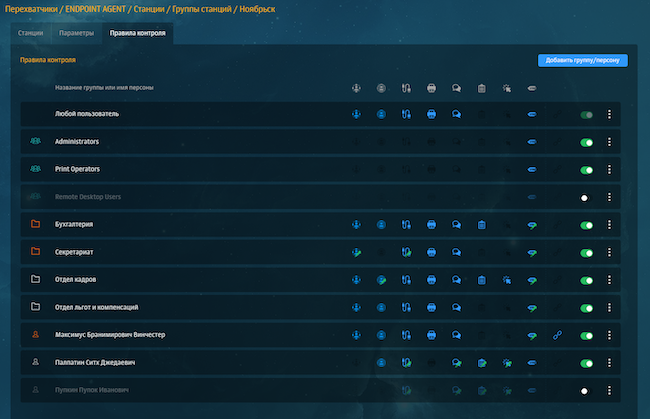Click blue tag icon in Print Operators row

[532, 169]
